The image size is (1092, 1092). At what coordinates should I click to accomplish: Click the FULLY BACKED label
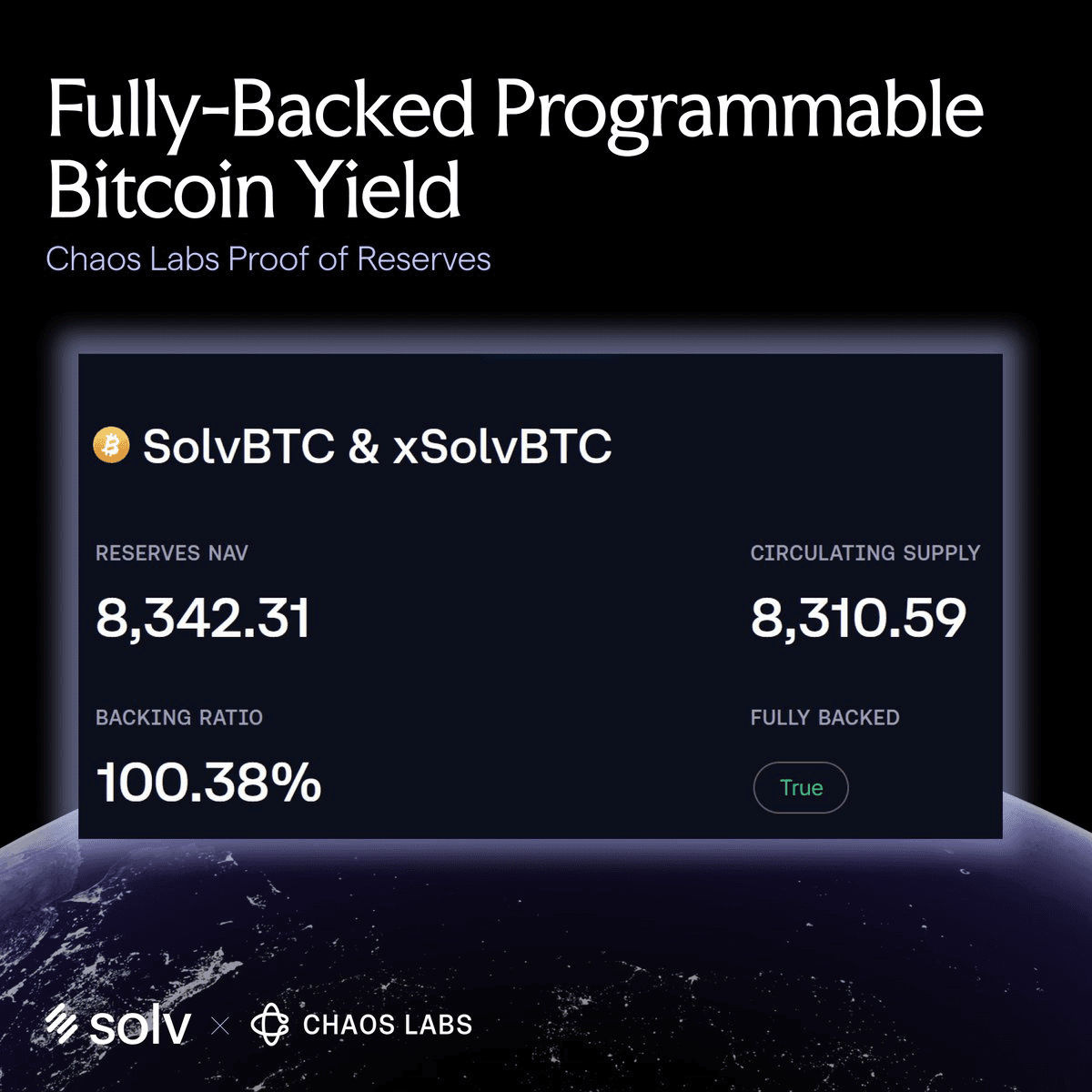click(824, 718)
